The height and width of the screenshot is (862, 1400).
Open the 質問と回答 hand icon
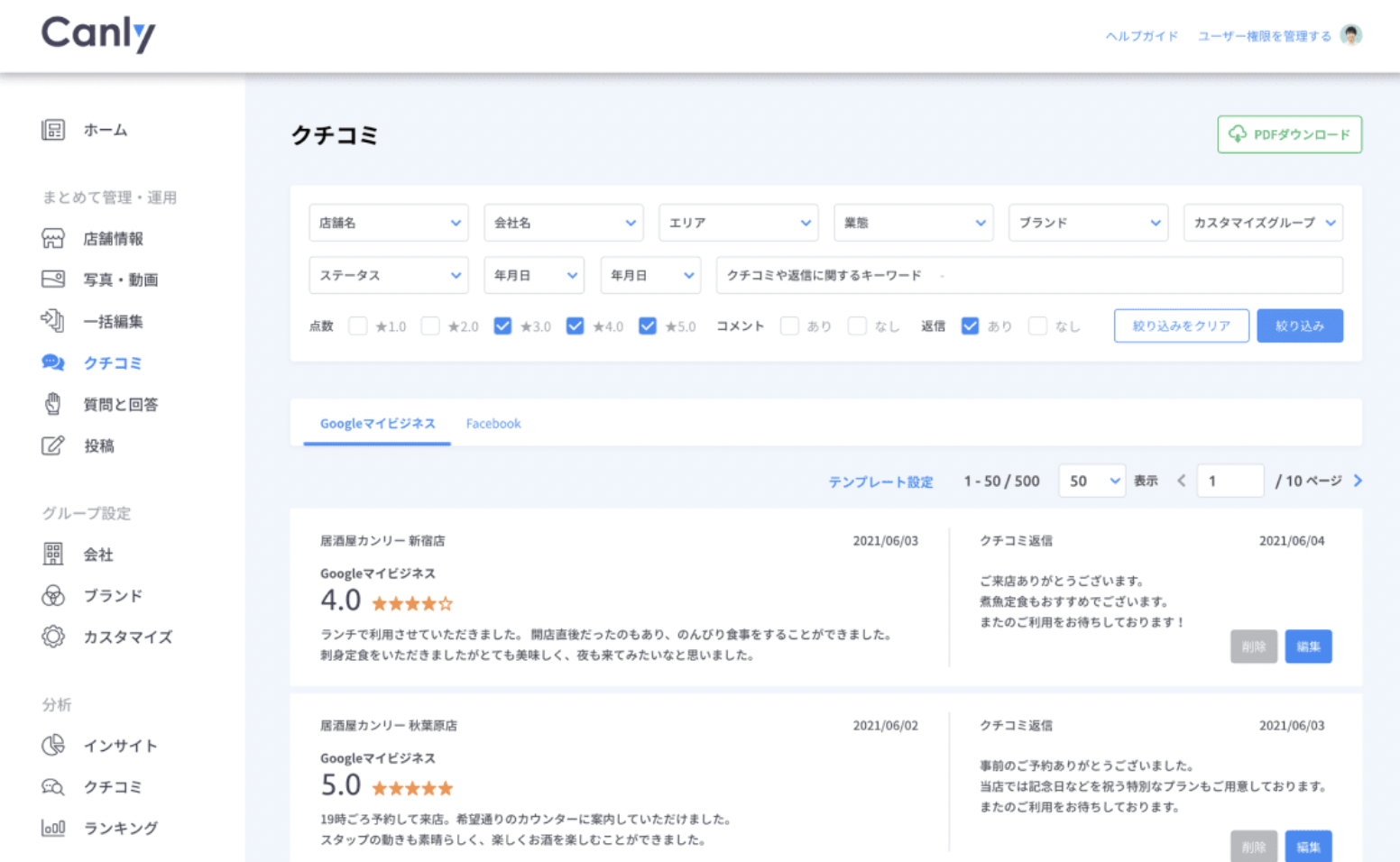(x=53, y=404)
